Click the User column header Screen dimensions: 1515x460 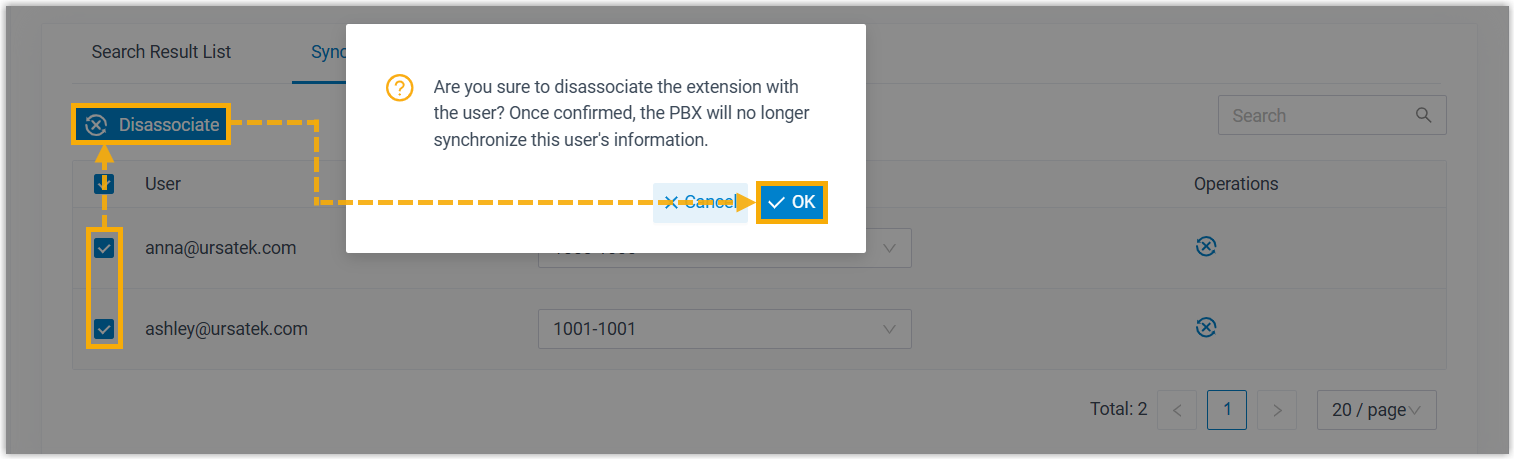click(x=163, y=184)
